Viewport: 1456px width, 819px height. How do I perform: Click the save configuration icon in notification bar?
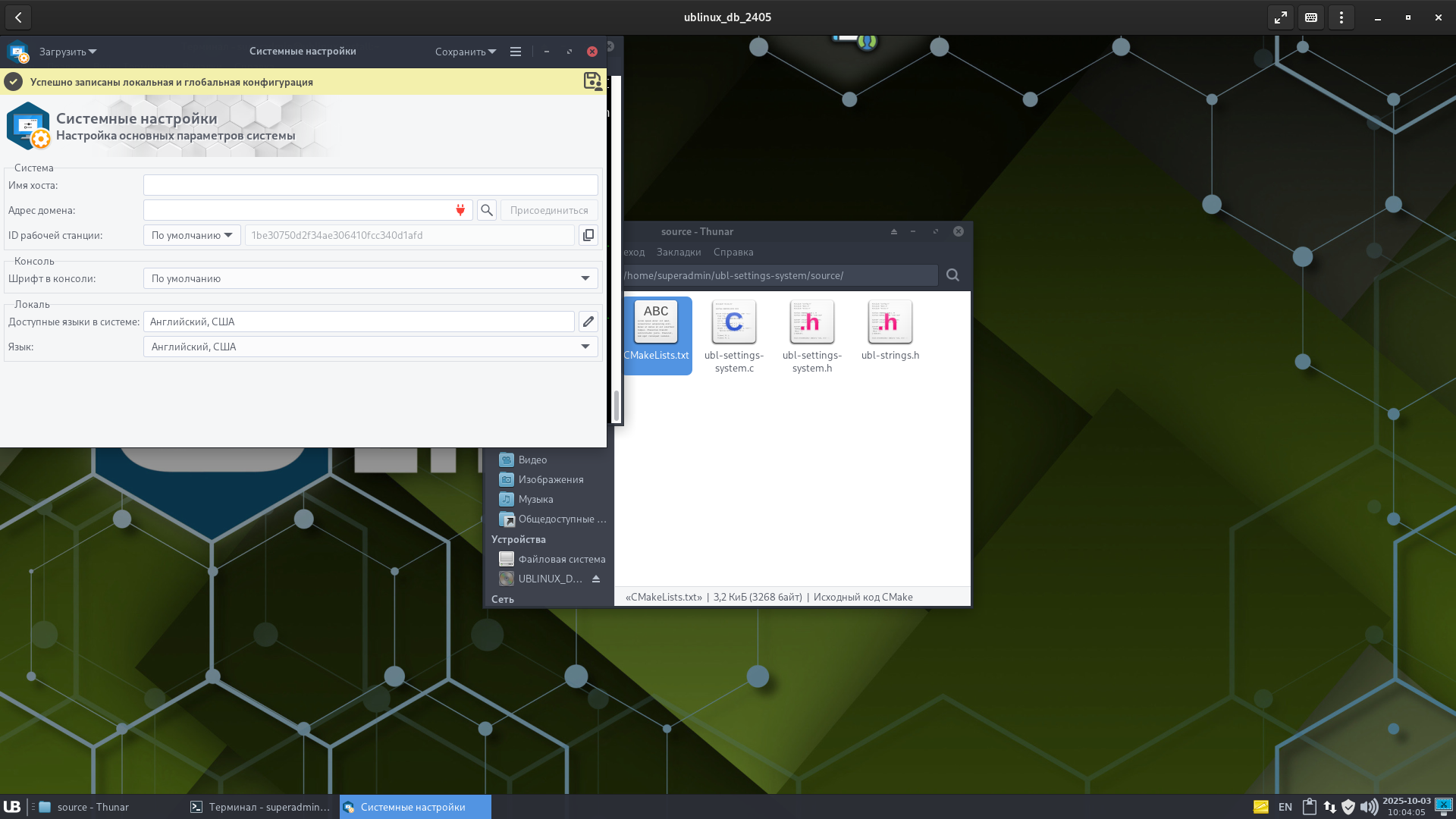point(592,81)
